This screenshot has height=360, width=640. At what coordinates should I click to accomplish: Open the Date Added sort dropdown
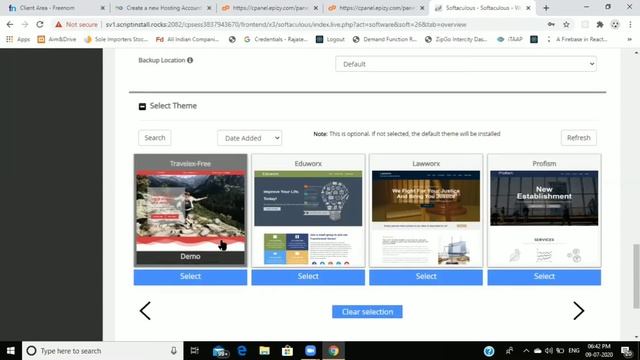[x=249, y=138]
